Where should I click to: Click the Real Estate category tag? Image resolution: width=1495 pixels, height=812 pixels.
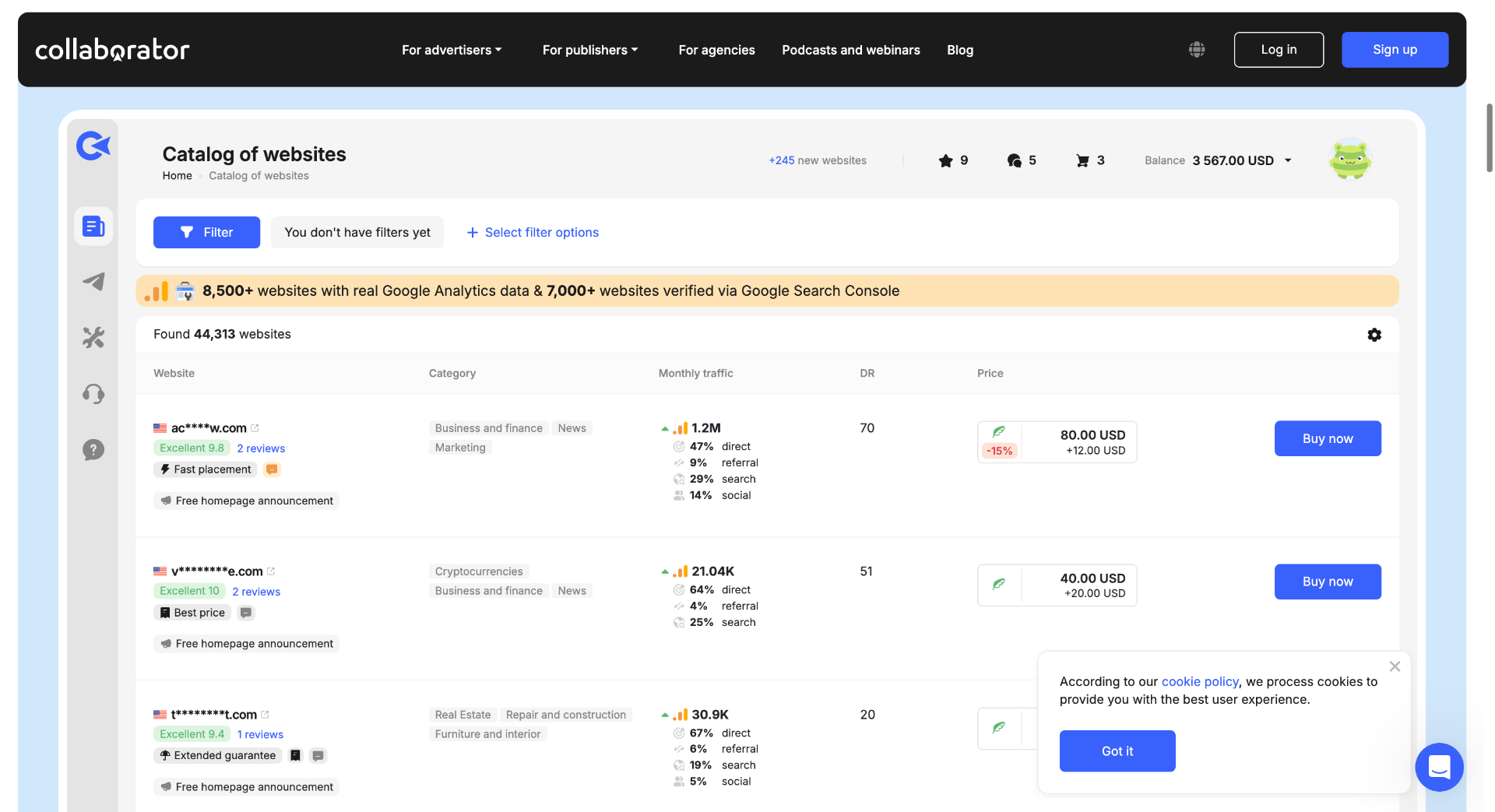click(463, 715)
